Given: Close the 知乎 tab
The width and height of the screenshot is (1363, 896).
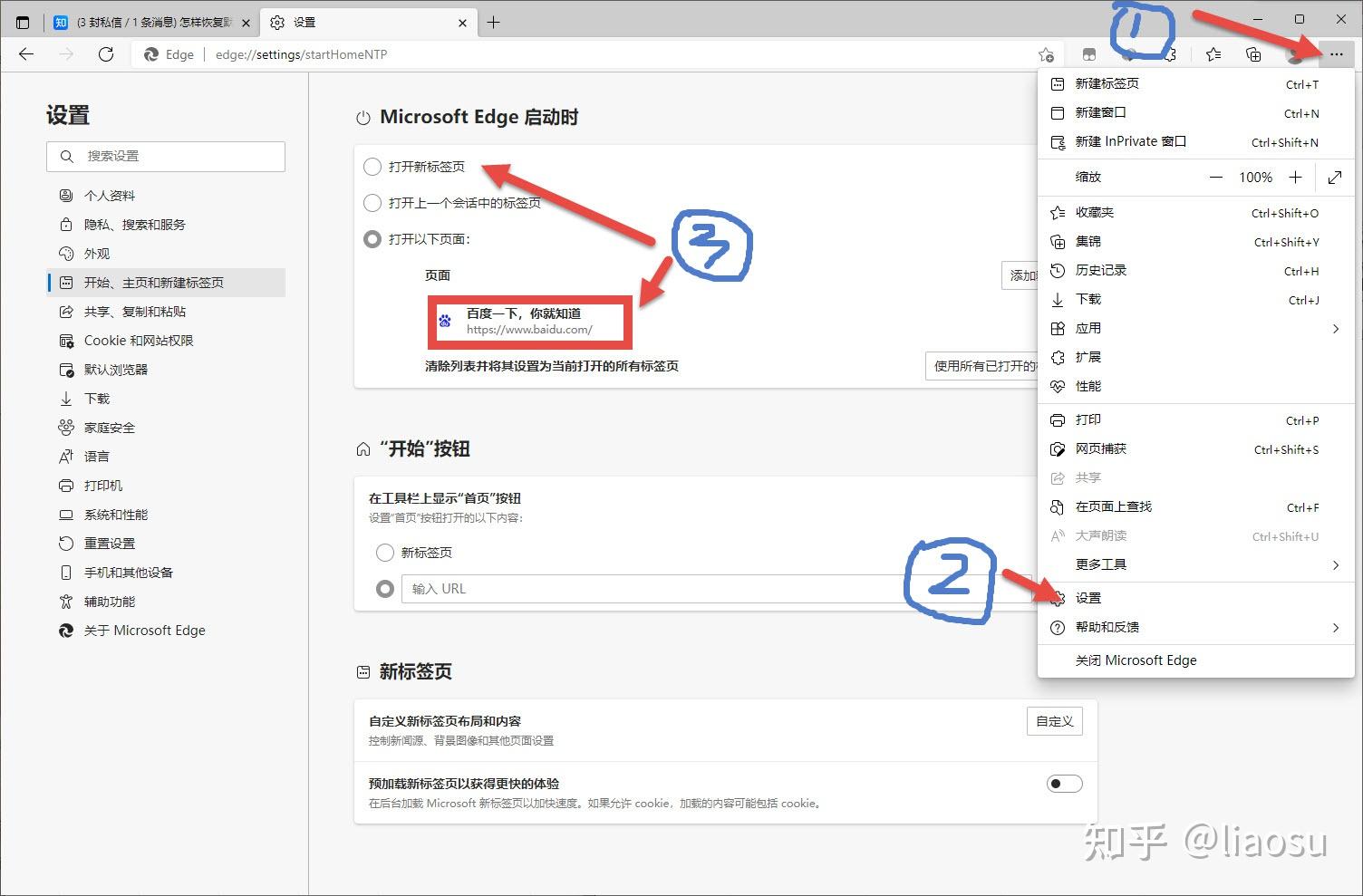Looking at the screenshot, I should click(x=246, y=23).
